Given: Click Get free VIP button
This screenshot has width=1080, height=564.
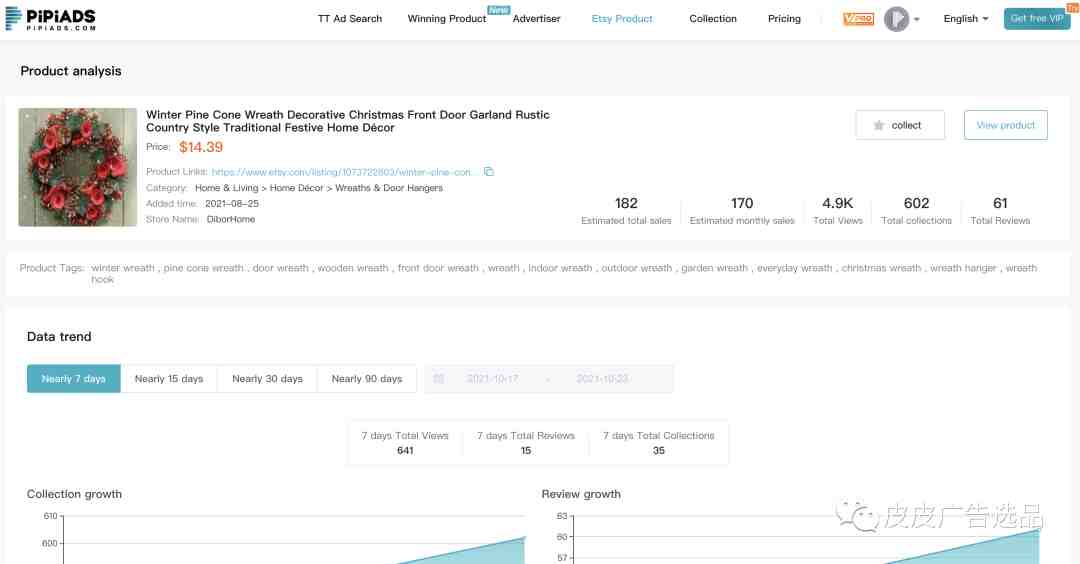Looking at the screenshot, I should (x=1037, y=19).
